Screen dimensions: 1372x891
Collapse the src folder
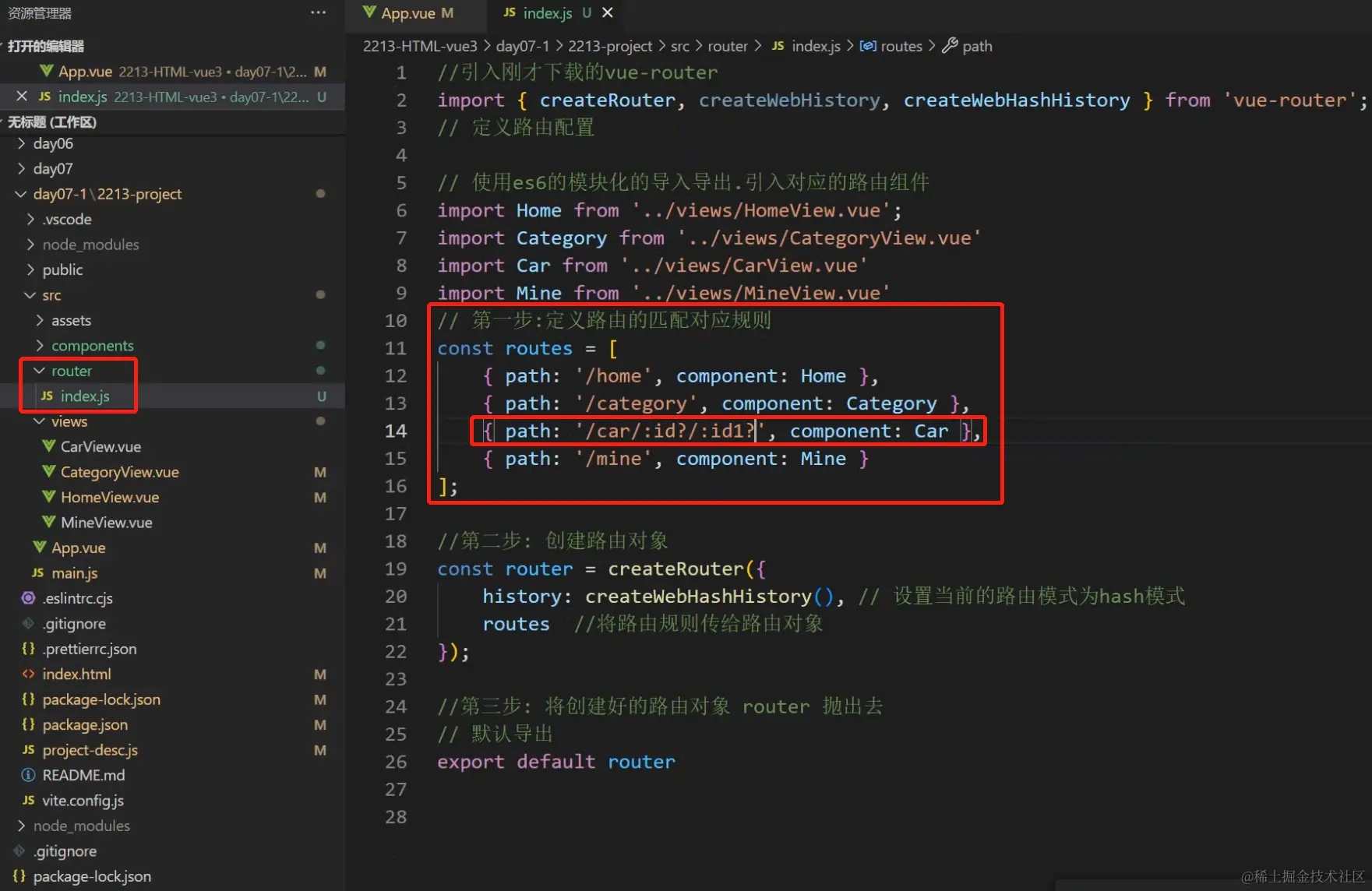(x=30, y=295)
